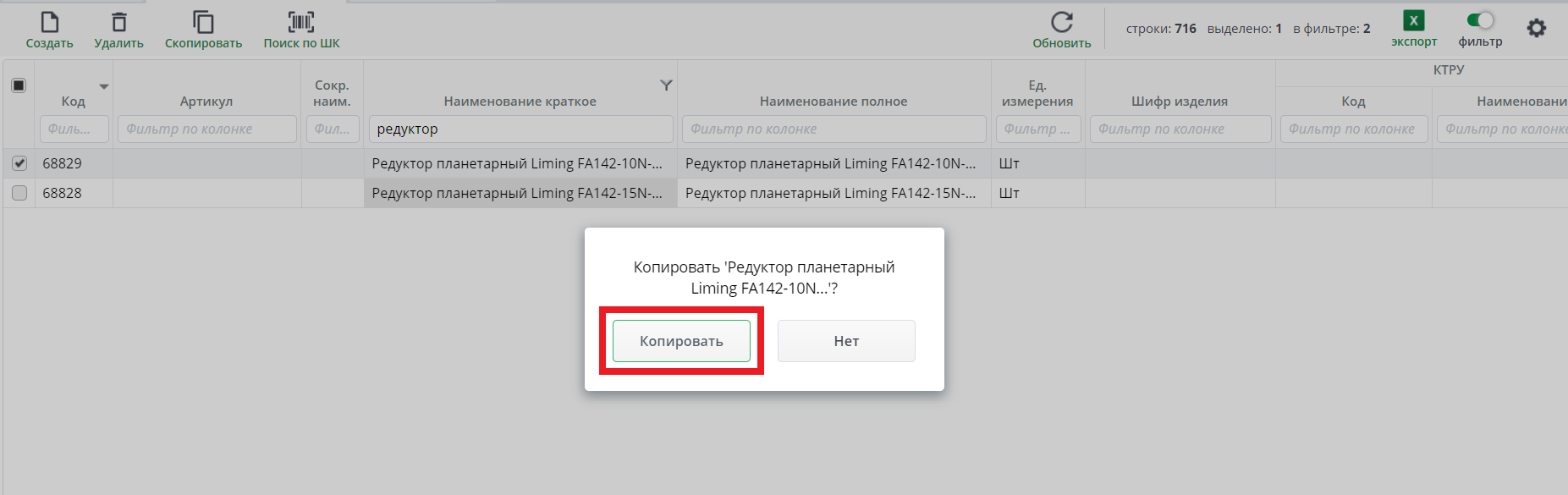
Task: Open settings gear icon
Action: click(x=1536, y=28)
